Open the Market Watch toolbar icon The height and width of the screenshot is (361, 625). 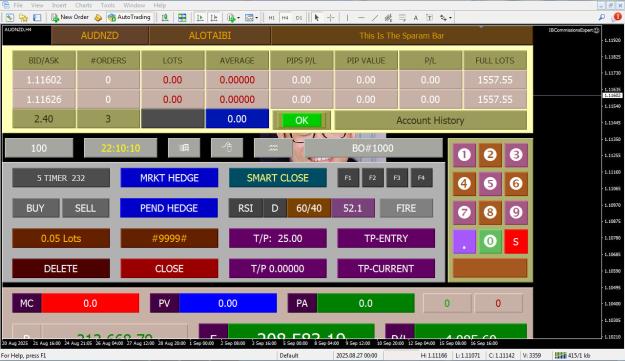point(10,18)
